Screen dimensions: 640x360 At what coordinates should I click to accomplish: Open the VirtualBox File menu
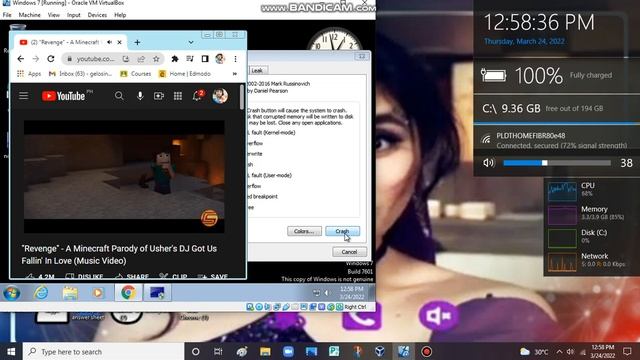(7, 15)
